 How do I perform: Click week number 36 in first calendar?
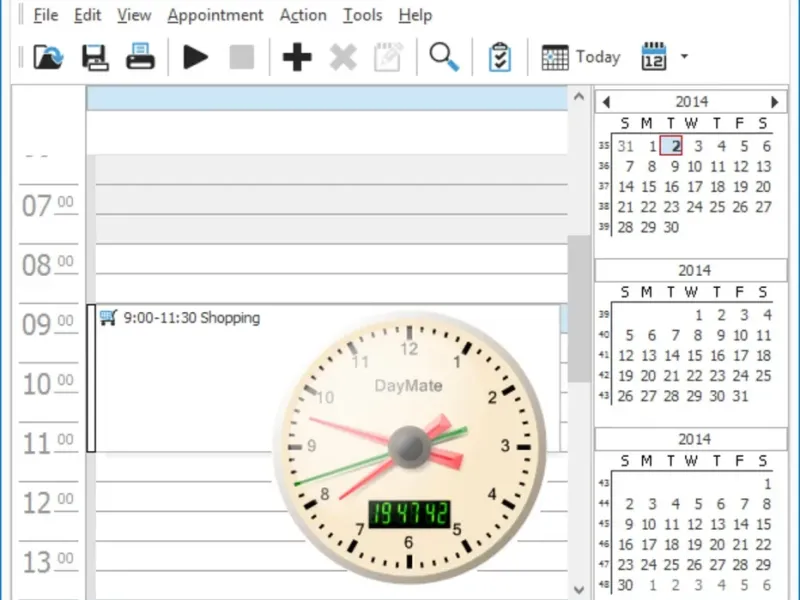[604, 166]
